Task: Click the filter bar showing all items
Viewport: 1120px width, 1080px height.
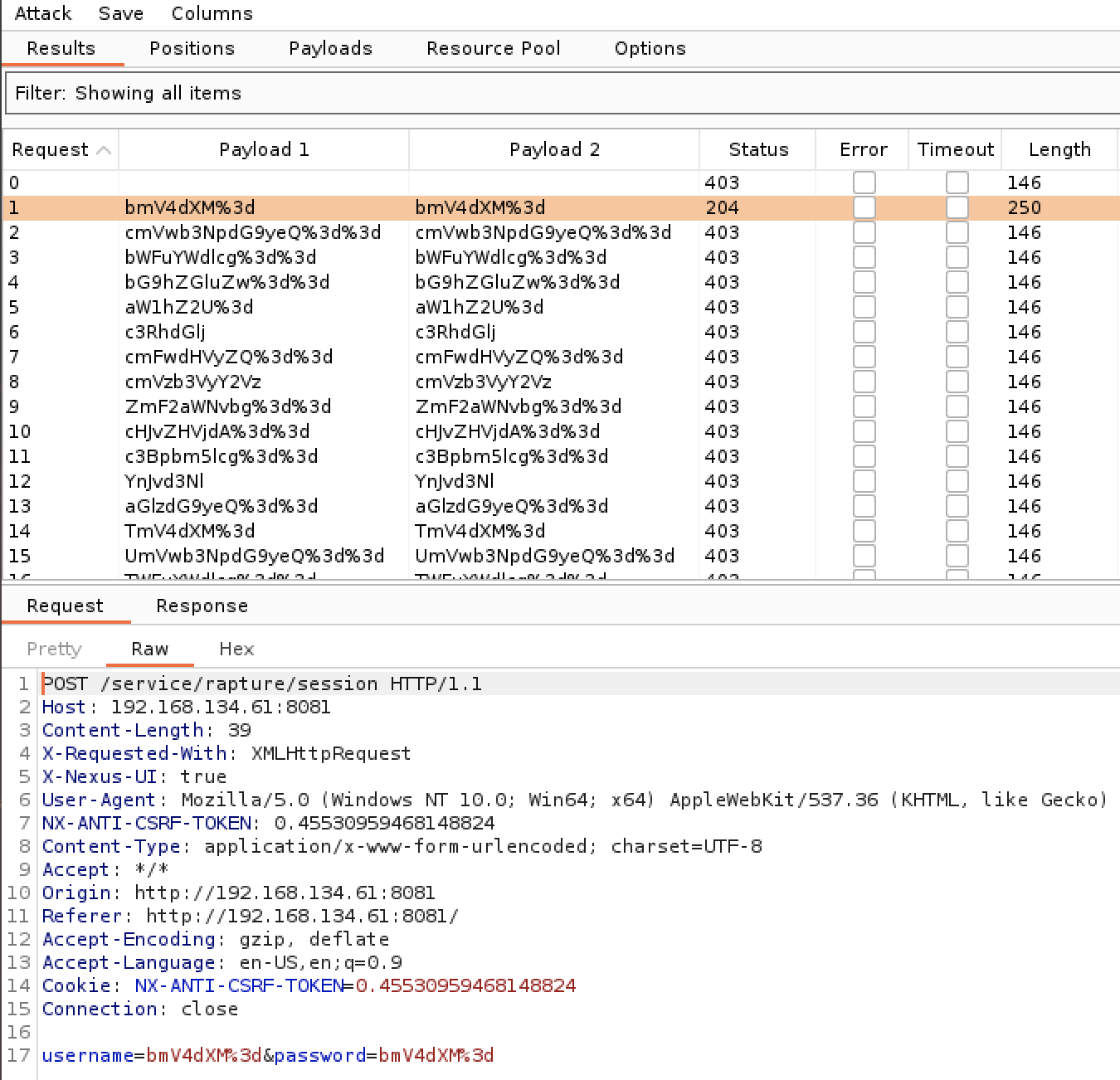Action: point(562,93)
